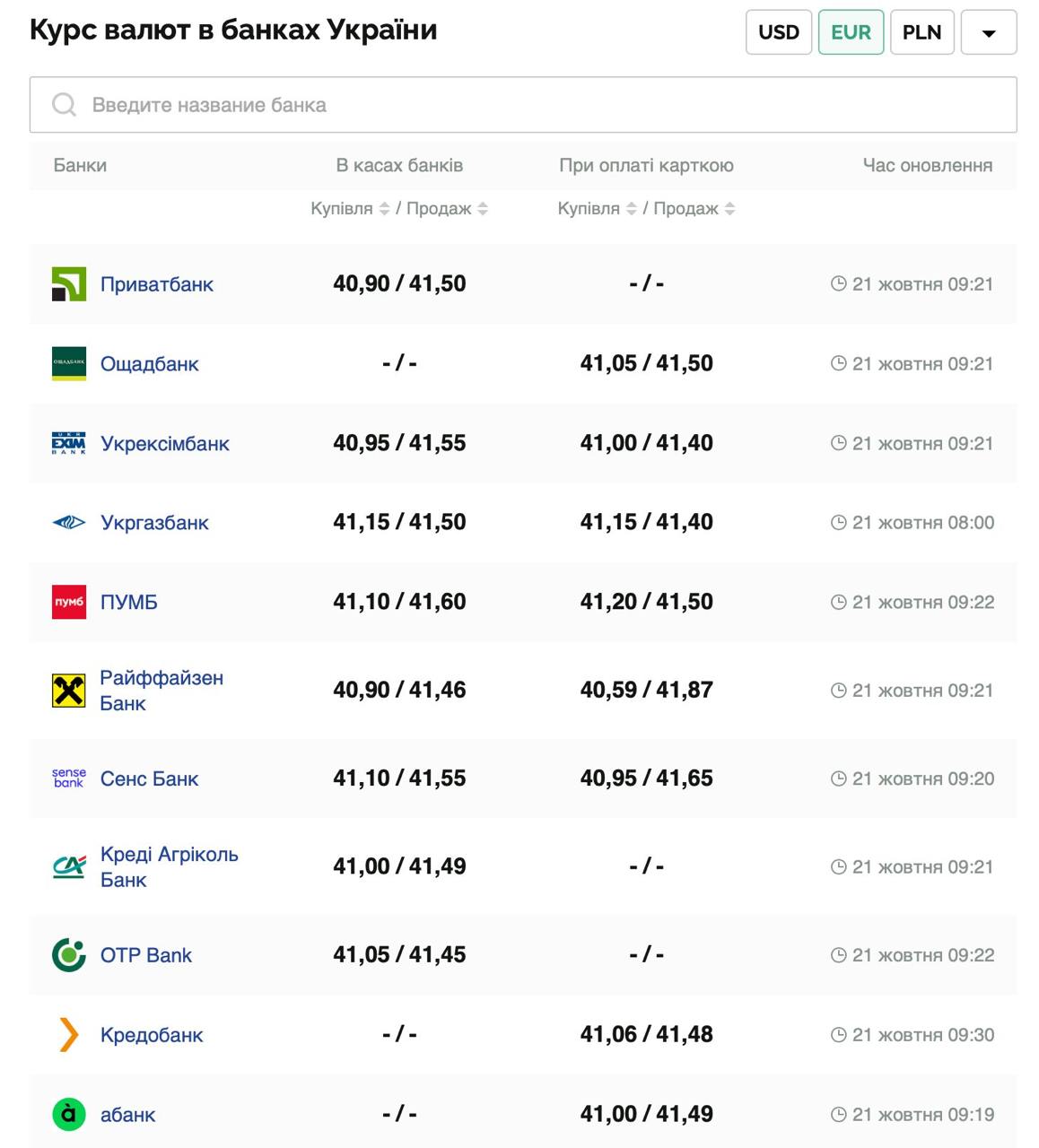Open the Ощадбанк link
Image resolution: width=1039 pixels, height=1148 pixels.
(150, 364)
